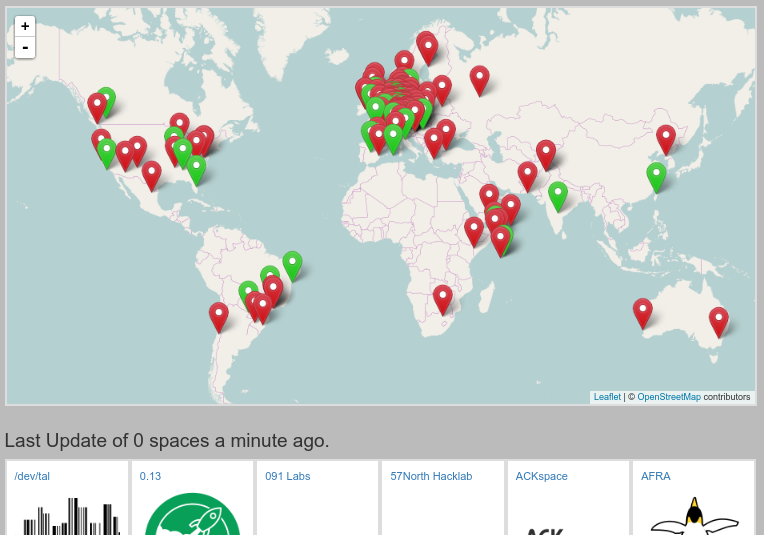The width and height of the screenshot is (764, 535).
Task: Click the AFRA logo thumbnail
Action: pos(693,516)
